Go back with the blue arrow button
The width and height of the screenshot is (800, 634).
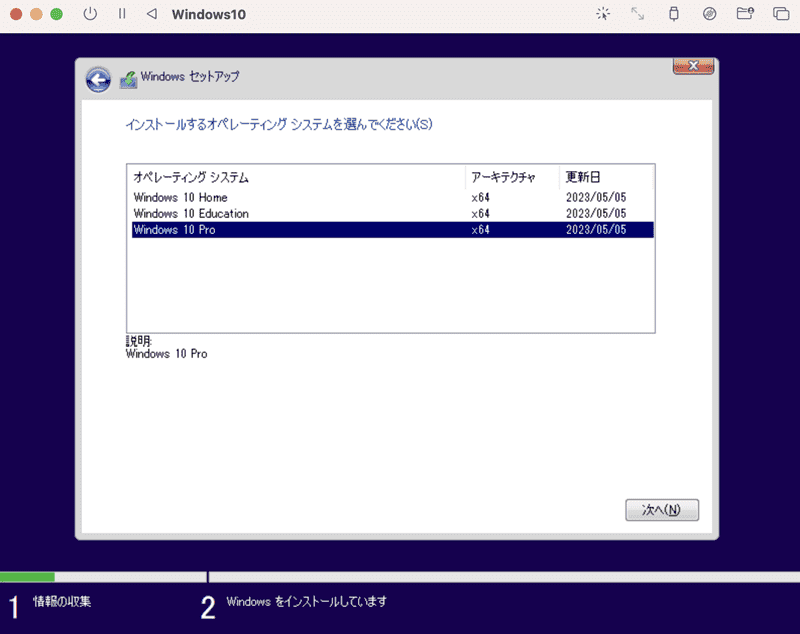[98, 80]
